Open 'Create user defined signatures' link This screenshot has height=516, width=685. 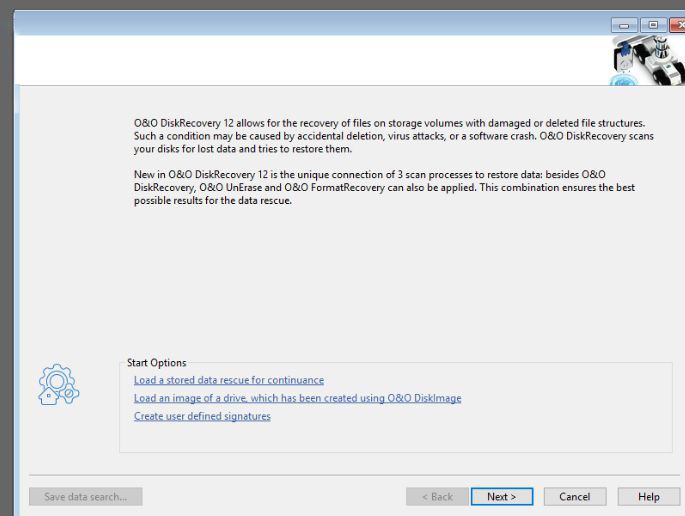202,416
